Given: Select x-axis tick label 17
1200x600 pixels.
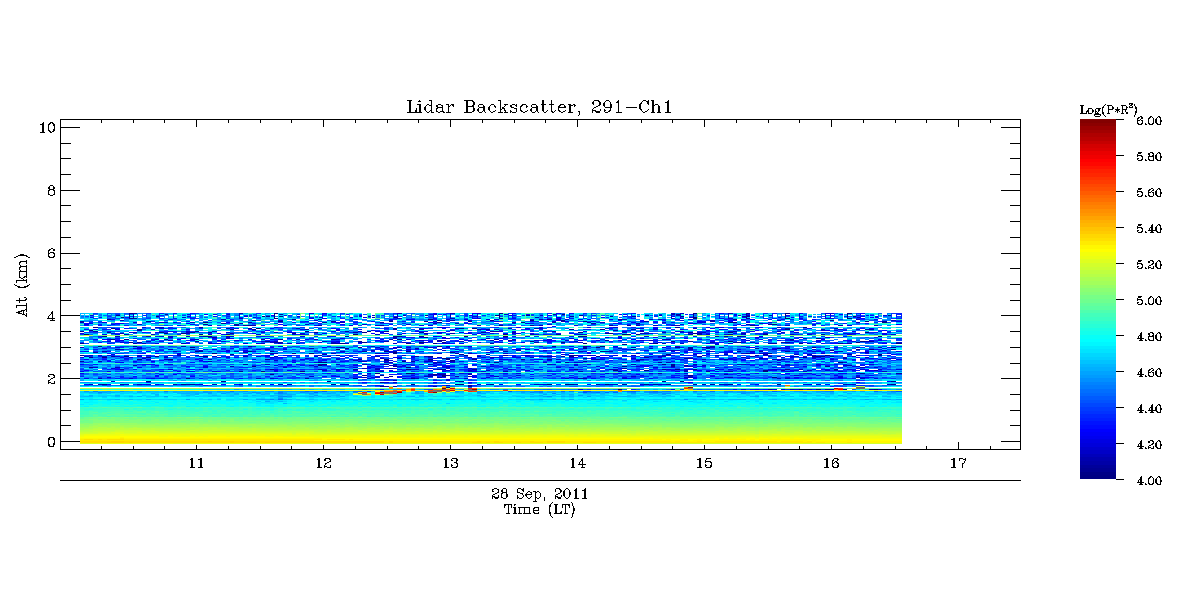Looking at the screenshot, I should pos(958,464).
